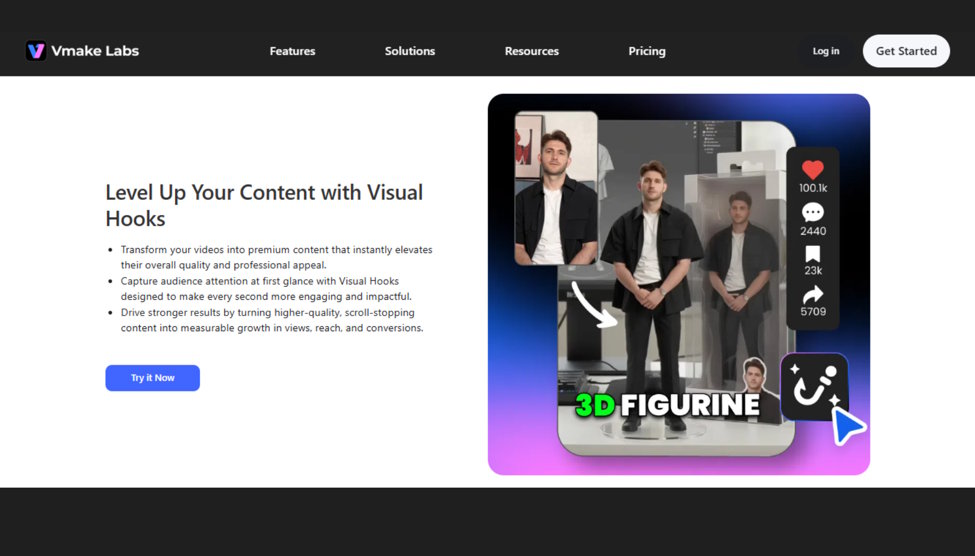This screenshot has height=556, width=975.
Task: Tap the red heart like icon
Action: coord(812,169)
